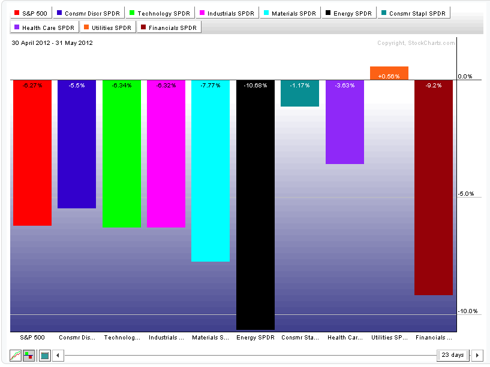Click the date range slider track

pos(250,355)
